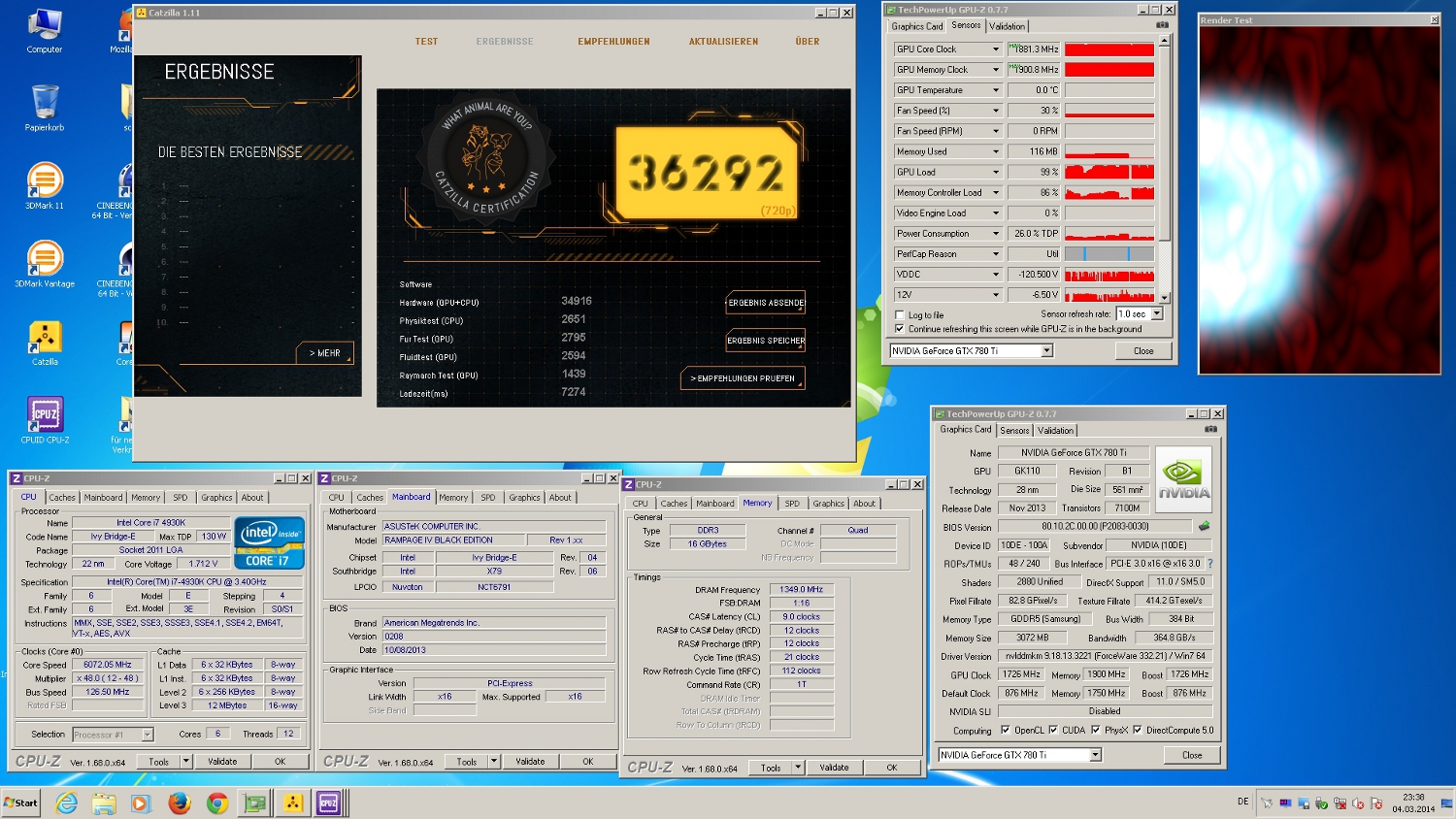Screen dimensions: 1456x819
Task: Open Windows Media Player from taskbar
Action: (141, 803)
